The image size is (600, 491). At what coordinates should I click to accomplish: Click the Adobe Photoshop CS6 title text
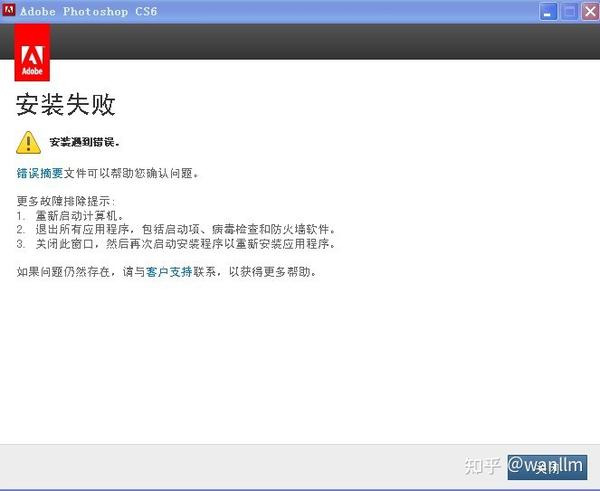(x=89, y=11)
